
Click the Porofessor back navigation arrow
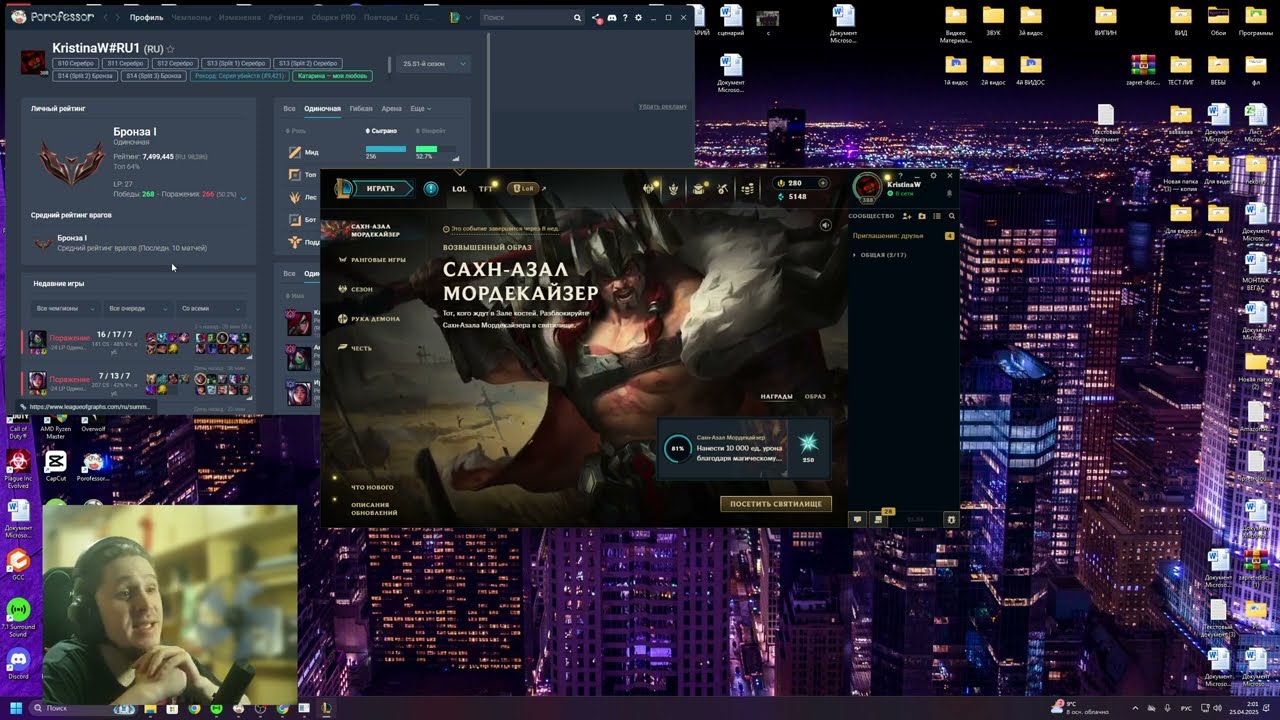tap(107, 17)
